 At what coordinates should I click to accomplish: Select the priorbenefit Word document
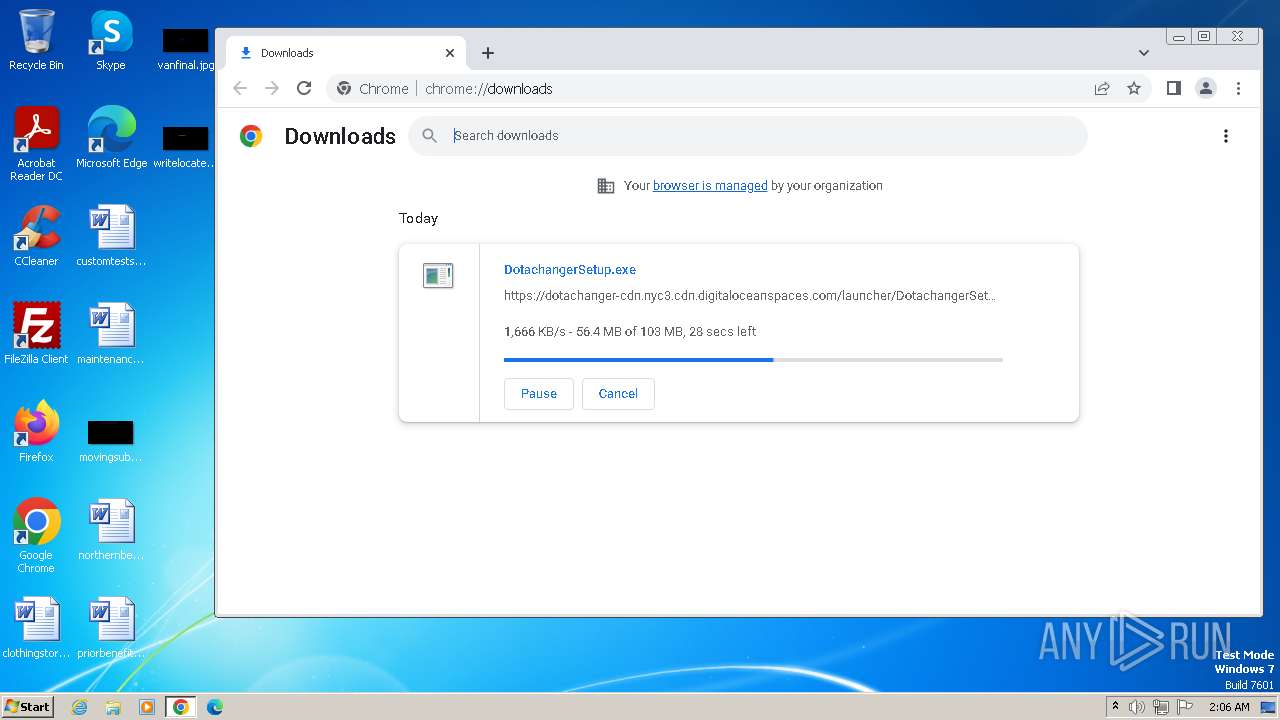click(111, 628)
